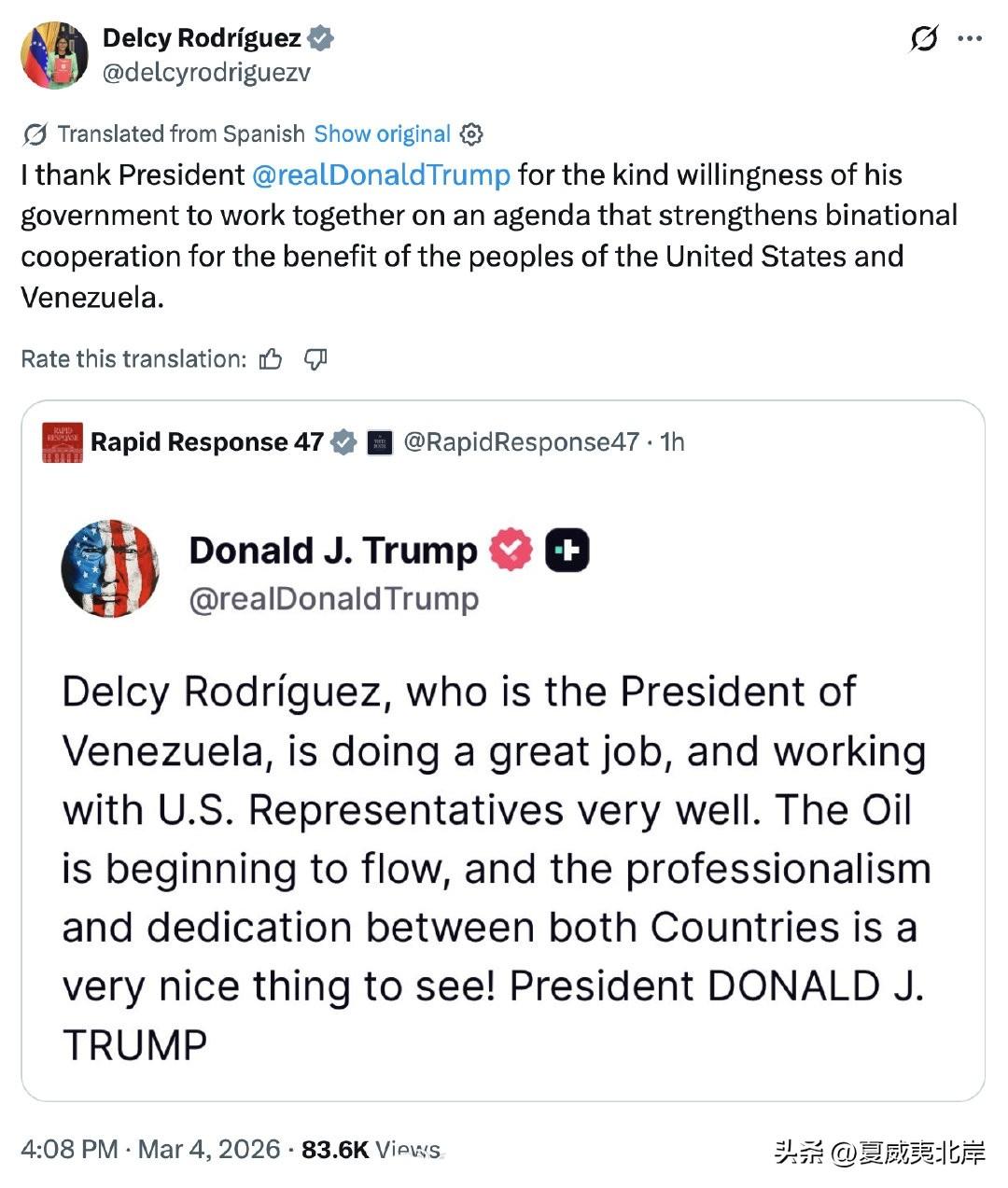Open the translation settings gear
1008x1188 pixels.
pos(472,134)
